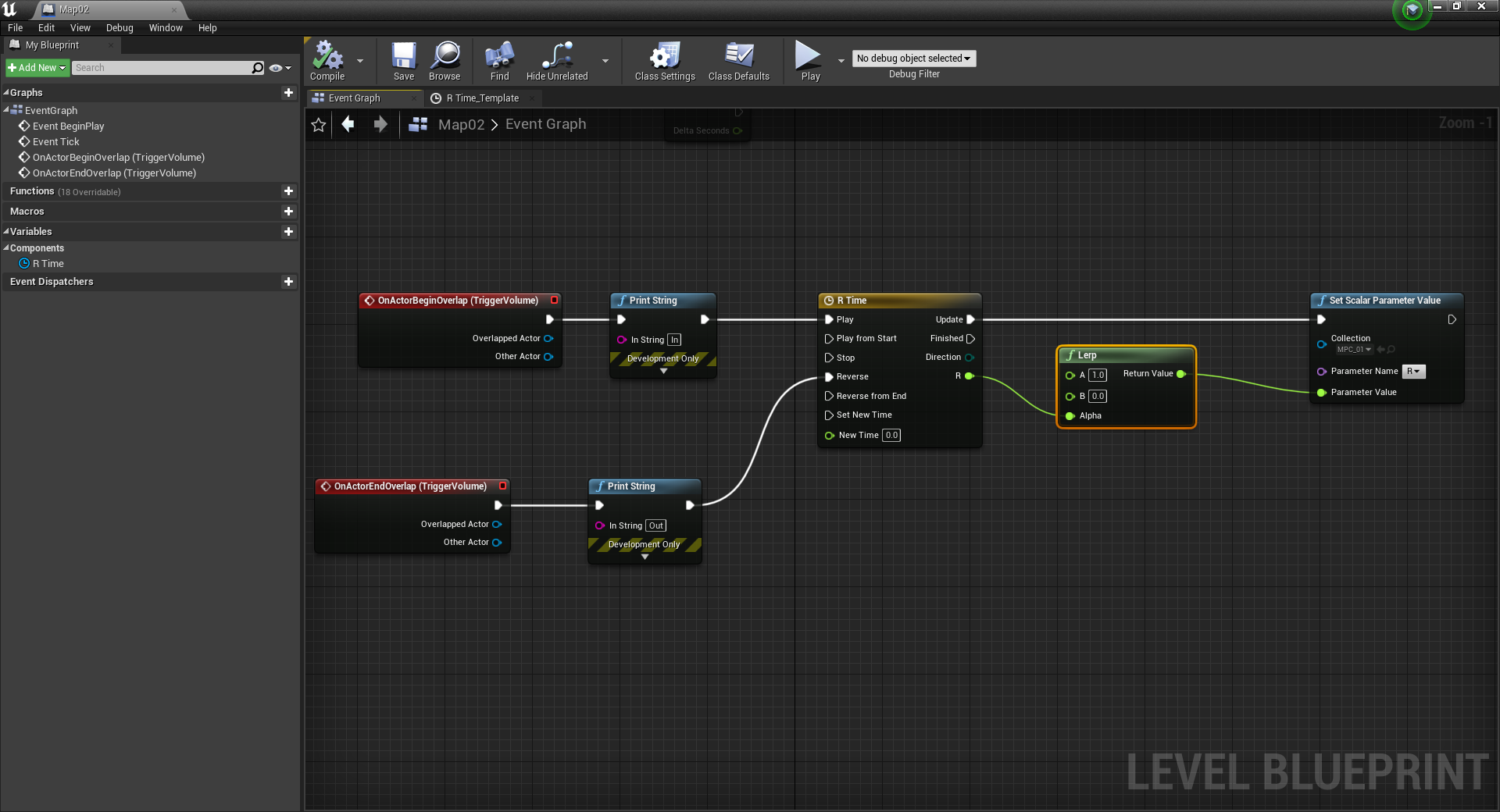
Task: Open the Parameter Name dropdown on Set Scalar node
Action: click(x=1413, y=371)
